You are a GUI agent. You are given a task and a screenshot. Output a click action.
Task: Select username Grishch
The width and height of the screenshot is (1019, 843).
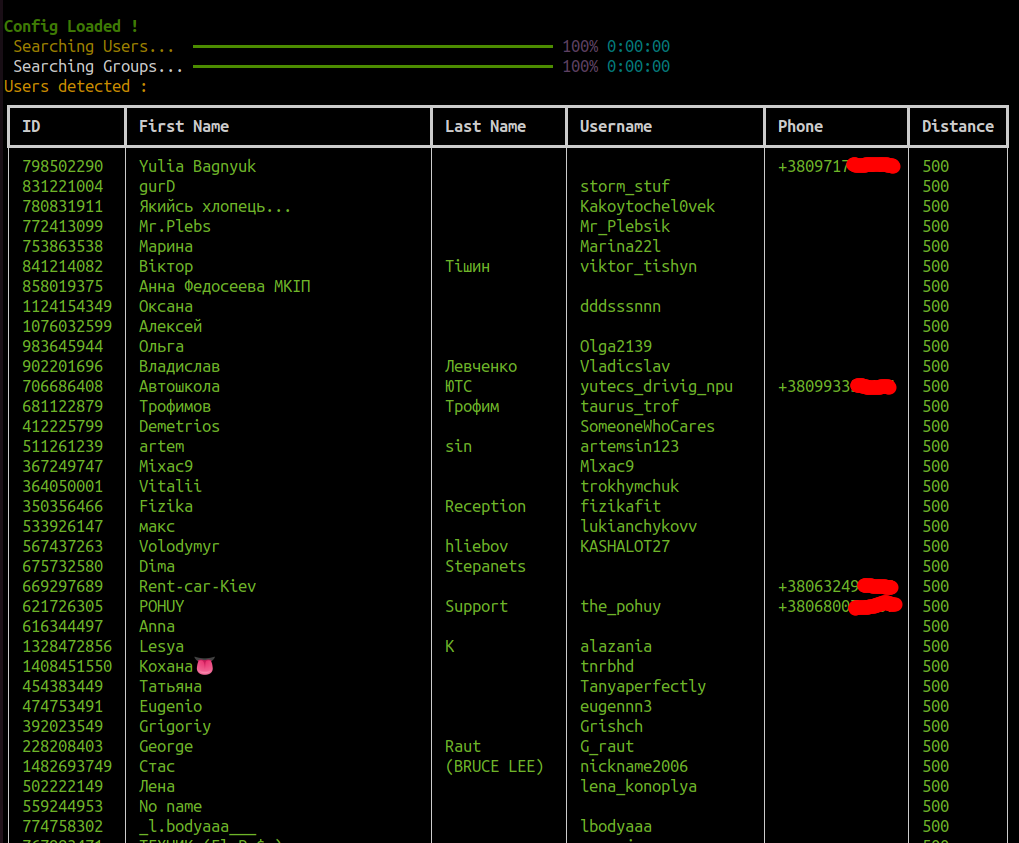tap(611, 727)
